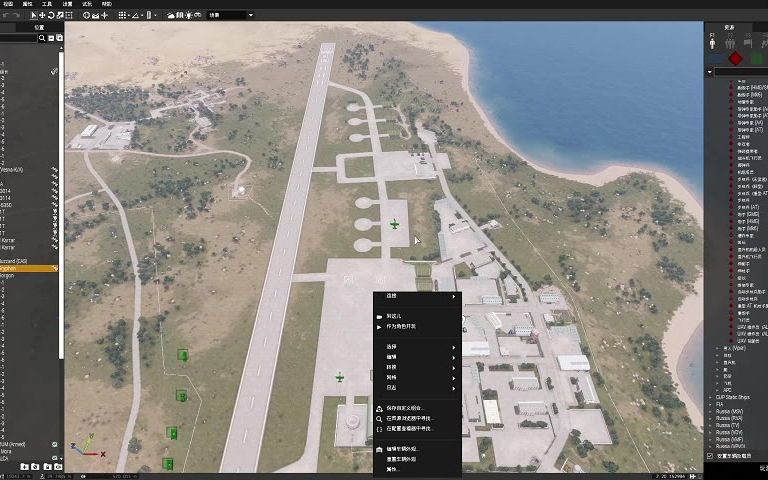Choose the save custom composition entry
The width and height of the screenshot is (768, 480).
coord(417,408)
